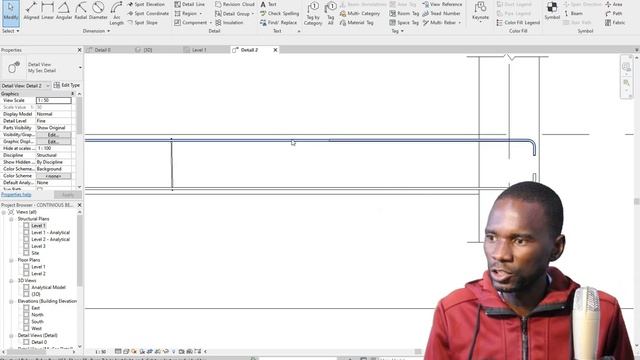The image size is (640, 360).
Task: Open the Component dropdown
Action: pyautogui.click(x=211, y=22)
